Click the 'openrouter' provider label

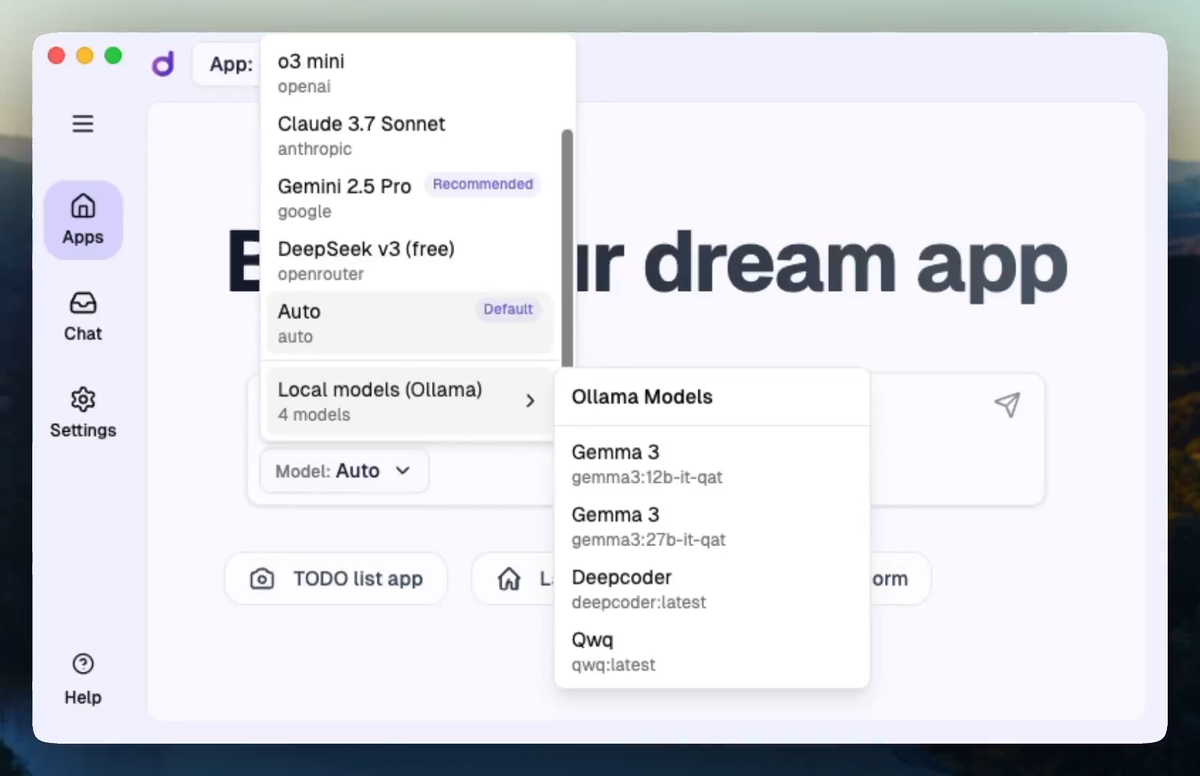pyautogui.click(x=321, y=274)
